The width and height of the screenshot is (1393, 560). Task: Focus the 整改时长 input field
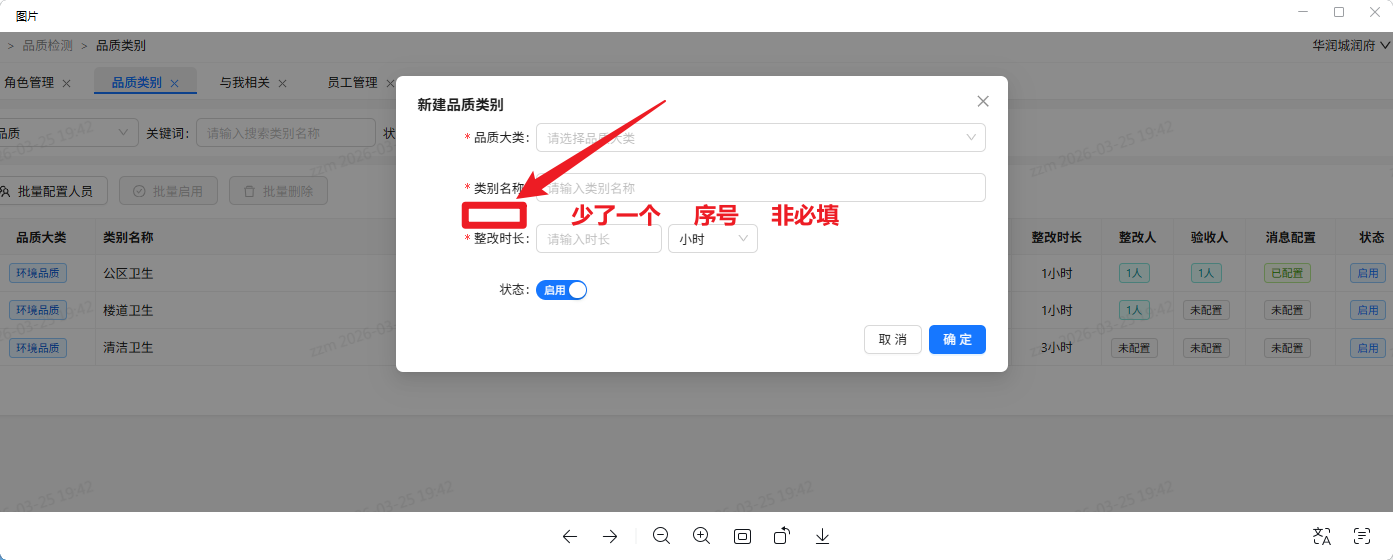pos(599,239)
